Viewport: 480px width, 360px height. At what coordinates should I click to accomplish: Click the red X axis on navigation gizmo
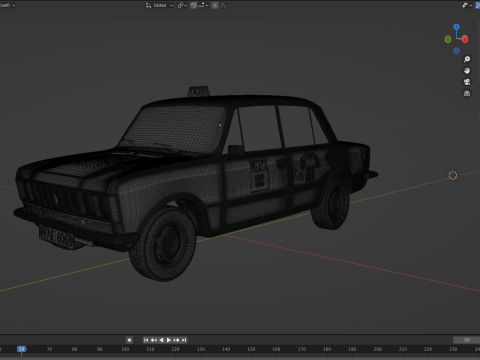465,39
